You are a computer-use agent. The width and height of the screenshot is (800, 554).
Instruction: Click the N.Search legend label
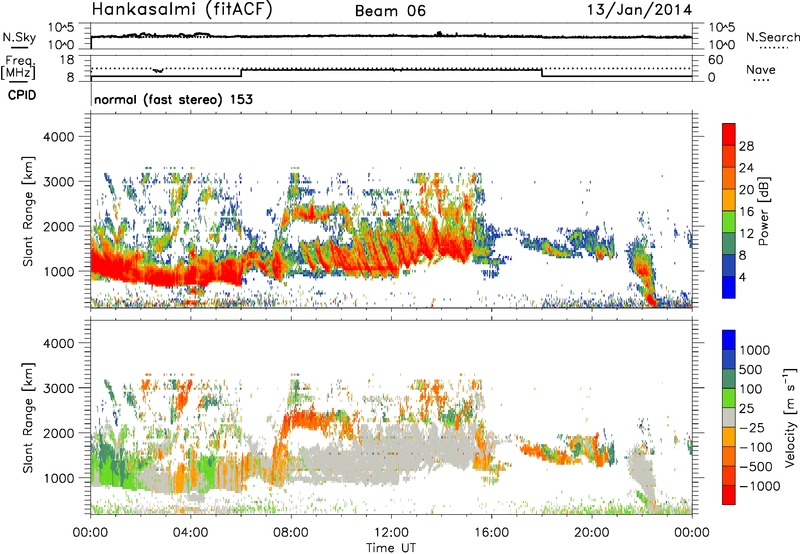pyautogui.click(x=772, y=37)
